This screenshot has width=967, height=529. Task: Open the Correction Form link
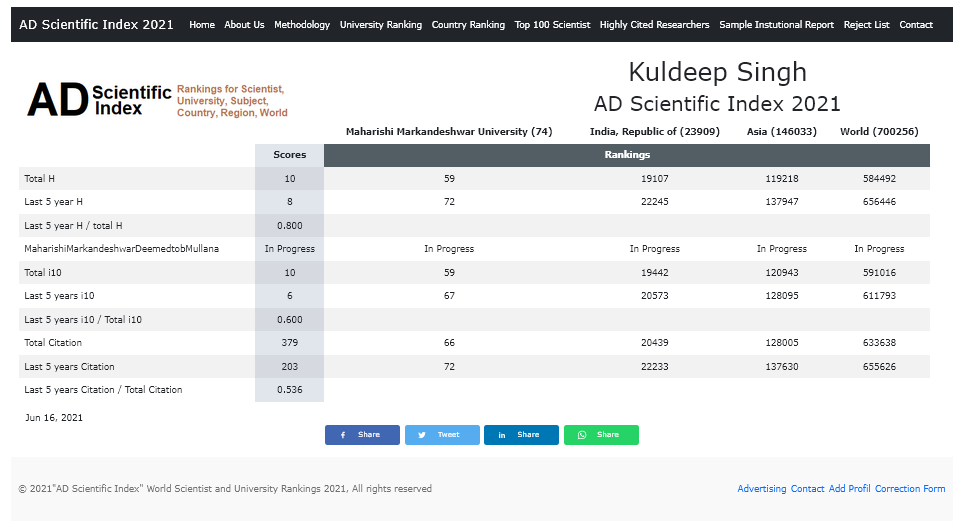click(x=910, y=489)
